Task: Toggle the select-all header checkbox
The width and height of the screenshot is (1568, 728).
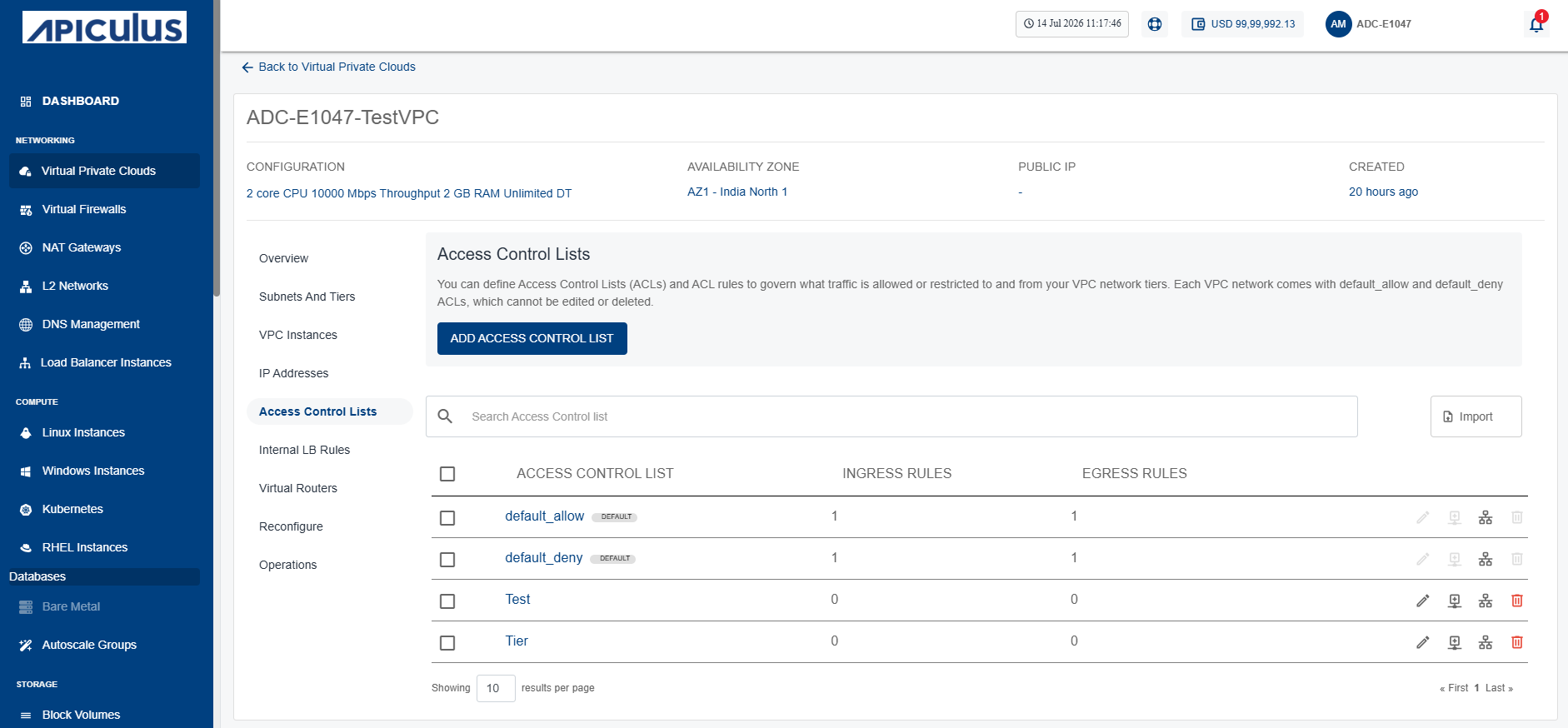Action: point(447,474)
